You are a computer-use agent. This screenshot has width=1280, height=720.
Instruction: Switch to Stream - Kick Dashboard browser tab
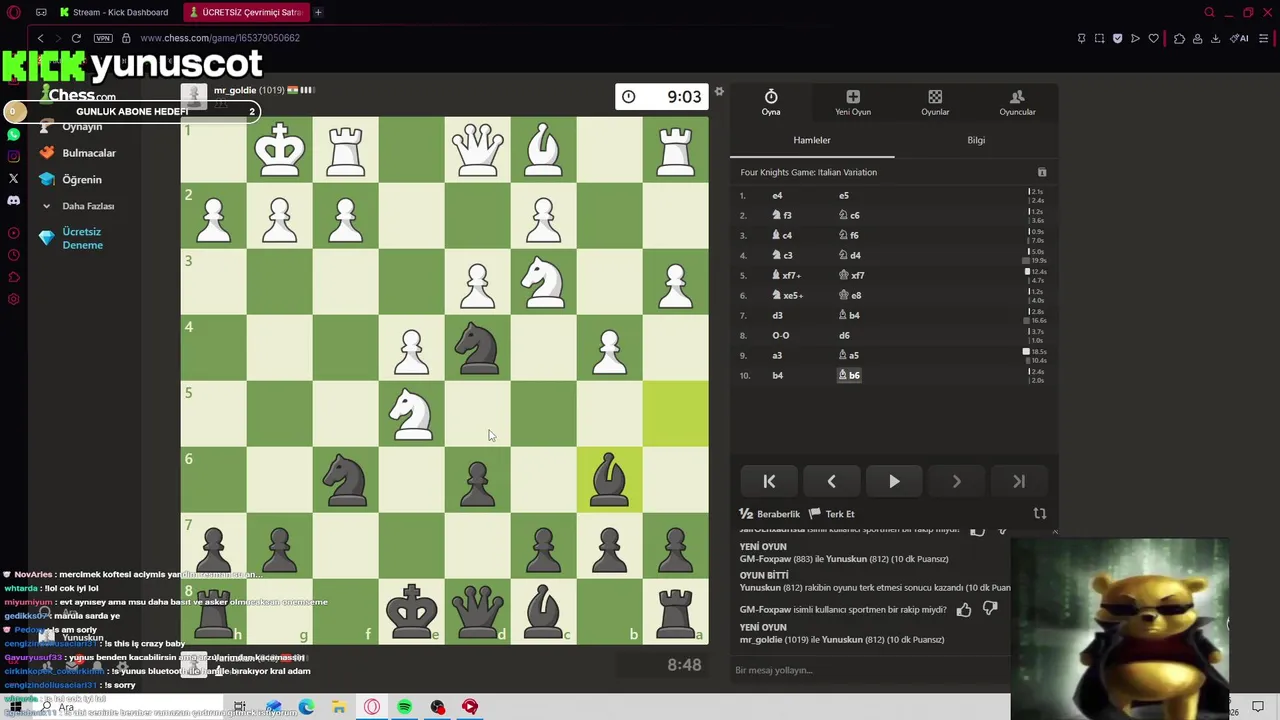(114, 12)
